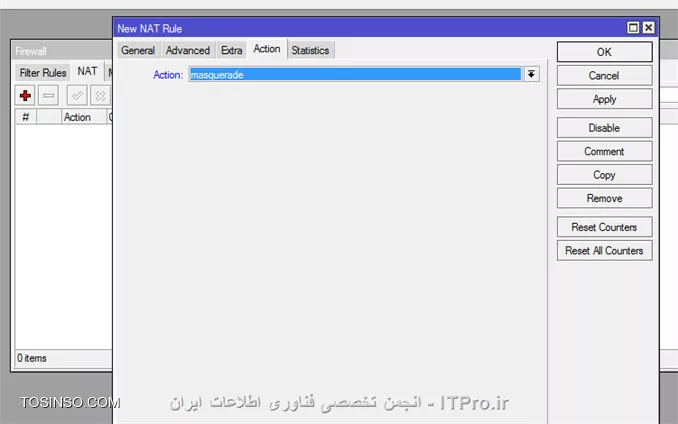The width and height of the screenshot is (678, 424).
Task: Click the 0 items status text
Action: click(x=32, y=358)
